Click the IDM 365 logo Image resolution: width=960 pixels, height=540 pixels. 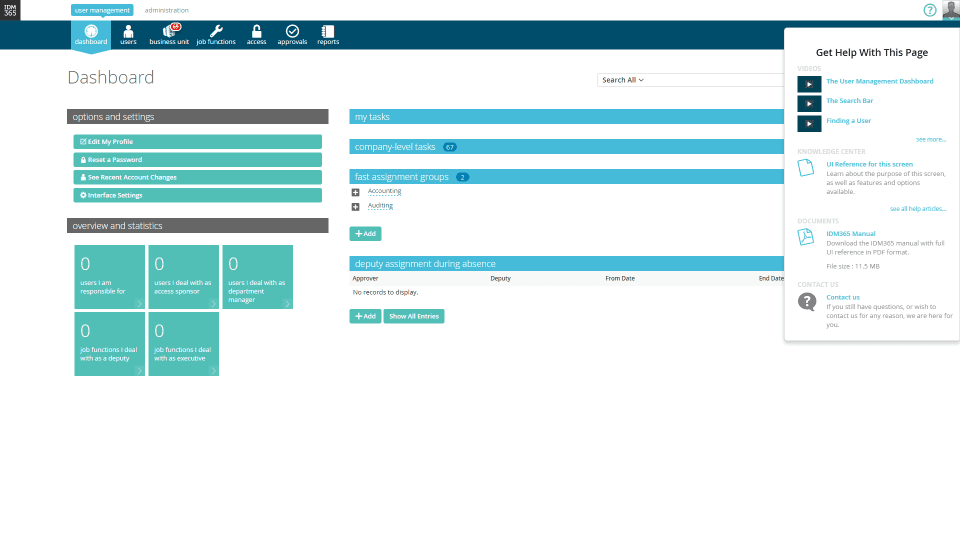[10, 10]
